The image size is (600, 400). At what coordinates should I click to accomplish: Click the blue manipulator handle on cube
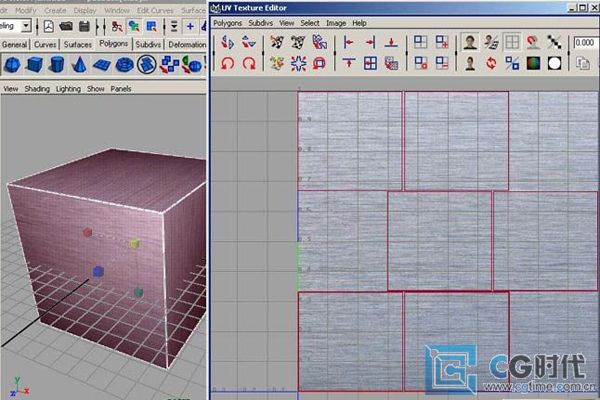[98, 271]
